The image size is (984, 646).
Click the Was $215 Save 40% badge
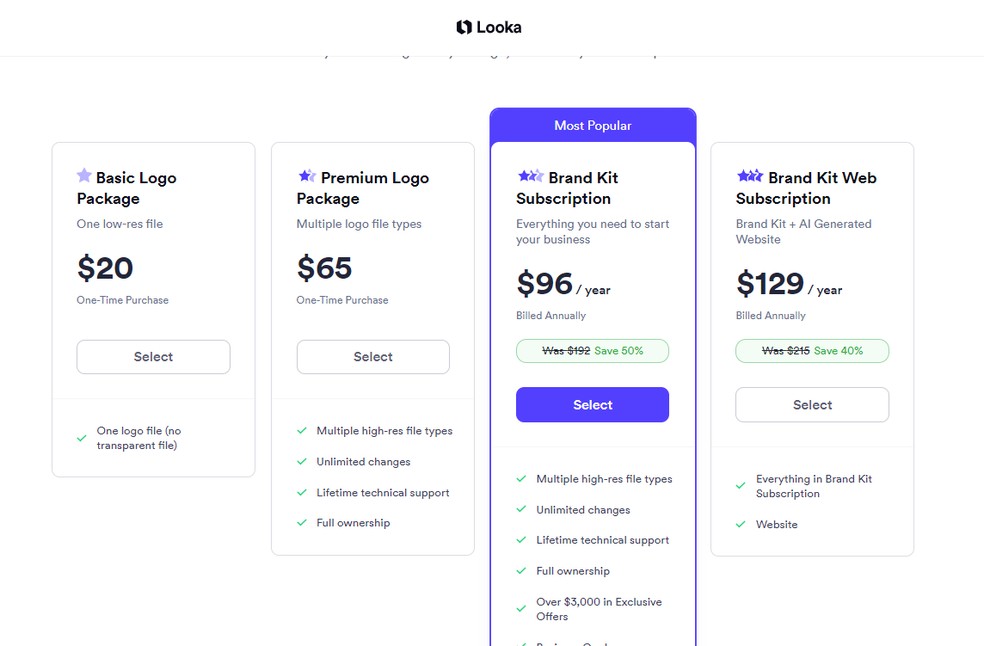[x=812, y=351]
